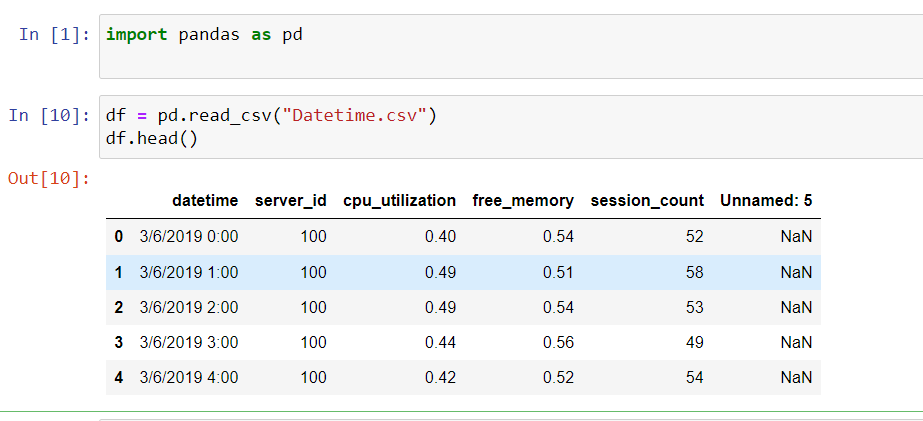Click the datetime column header
The height and width of the screenshot is (421, 923).
point(205,200)
